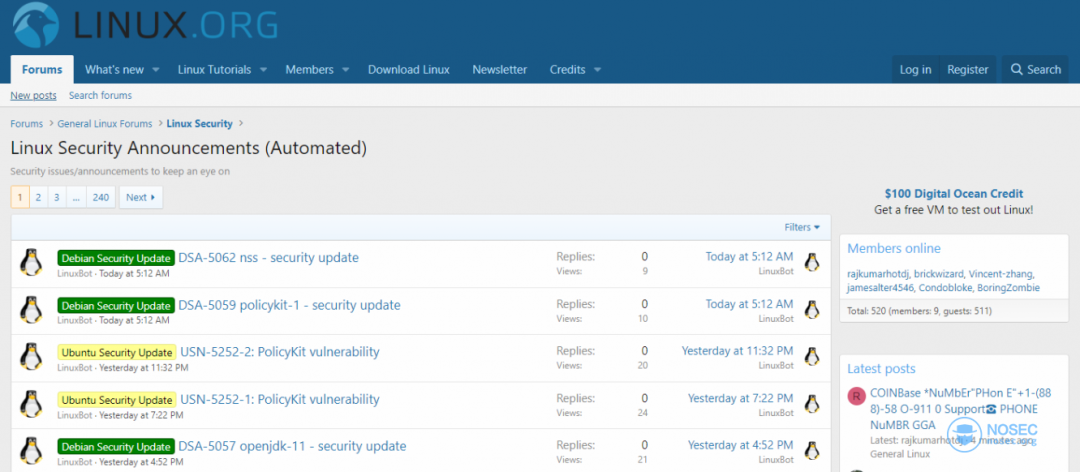The height and width of the screenshot is (472, 1080).
Task: Select current page 1 in pagination
Action: [x=20, y=197]
